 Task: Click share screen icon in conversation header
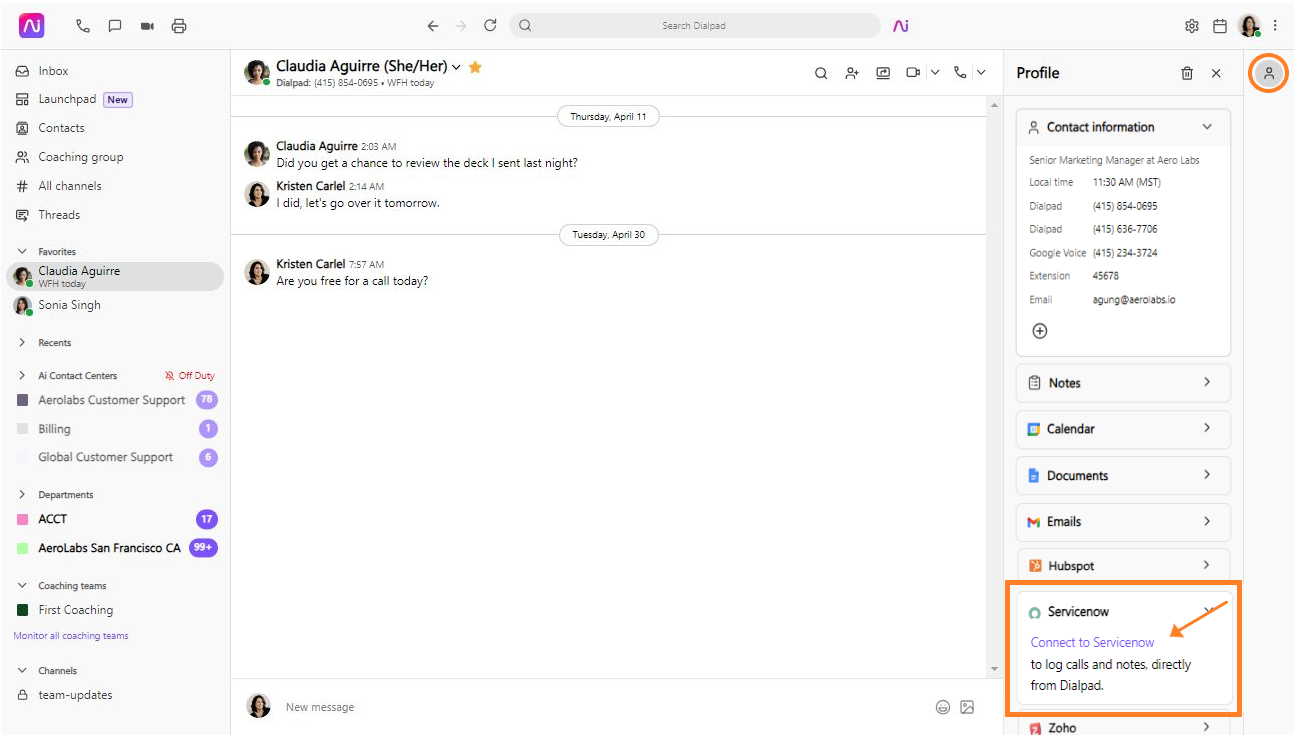coord(883,73)
